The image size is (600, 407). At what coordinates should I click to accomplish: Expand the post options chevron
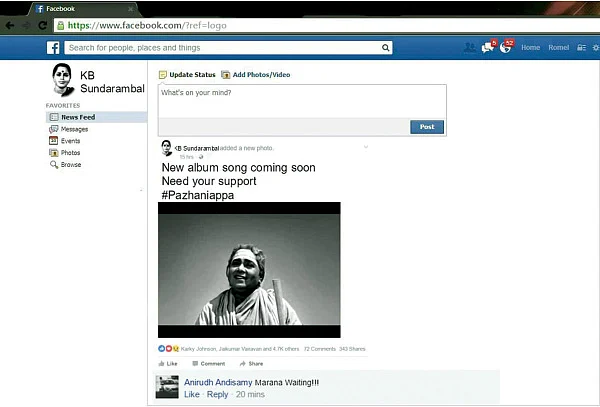click(366, 147)
